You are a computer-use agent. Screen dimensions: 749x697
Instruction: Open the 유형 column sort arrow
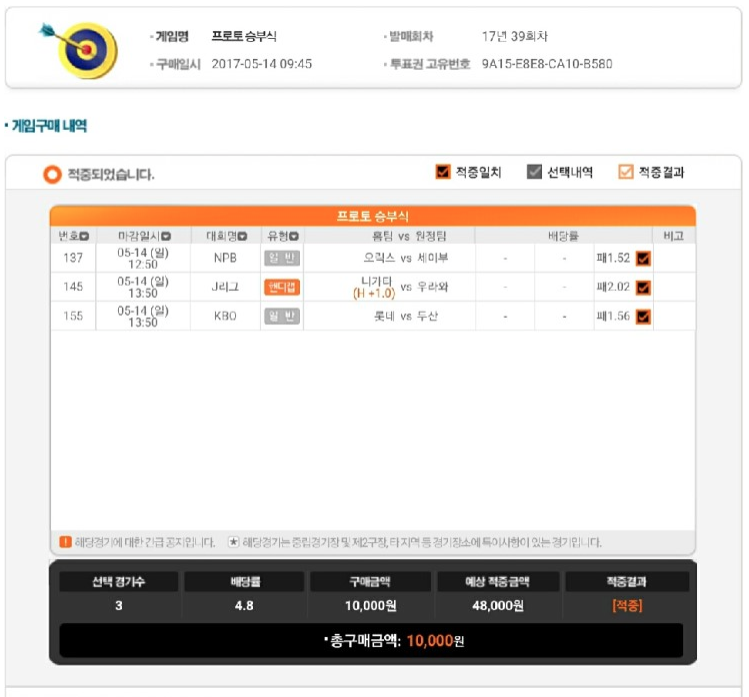click(x=294, y=236)
